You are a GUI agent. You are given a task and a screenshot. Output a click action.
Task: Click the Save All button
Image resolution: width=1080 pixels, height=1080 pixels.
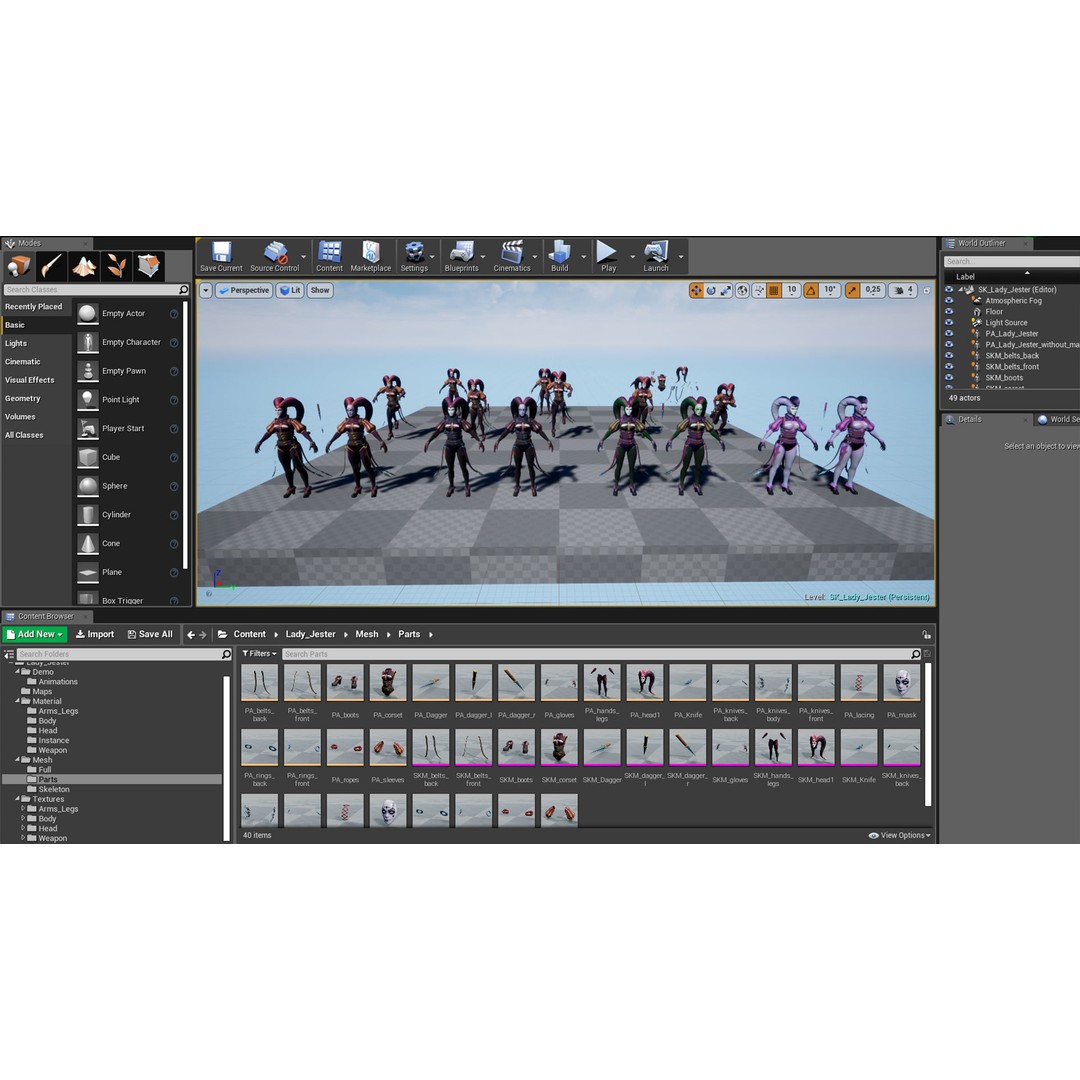(150, 634)
